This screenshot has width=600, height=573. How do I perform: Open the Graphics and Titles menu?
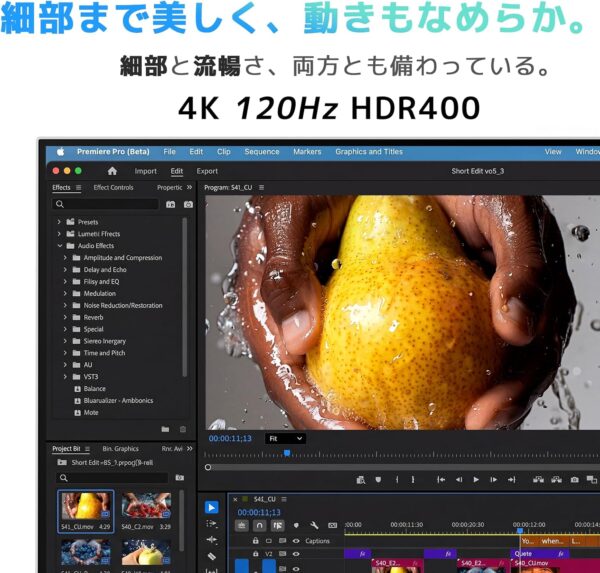[x=369, y=152]
